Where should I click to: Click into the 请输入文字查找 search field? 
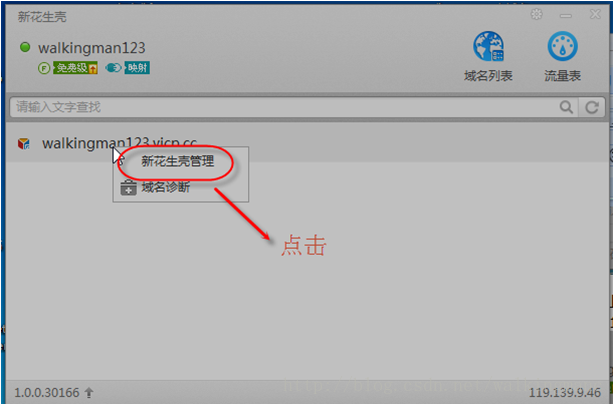pyautogui.click(x=284, y=107)
